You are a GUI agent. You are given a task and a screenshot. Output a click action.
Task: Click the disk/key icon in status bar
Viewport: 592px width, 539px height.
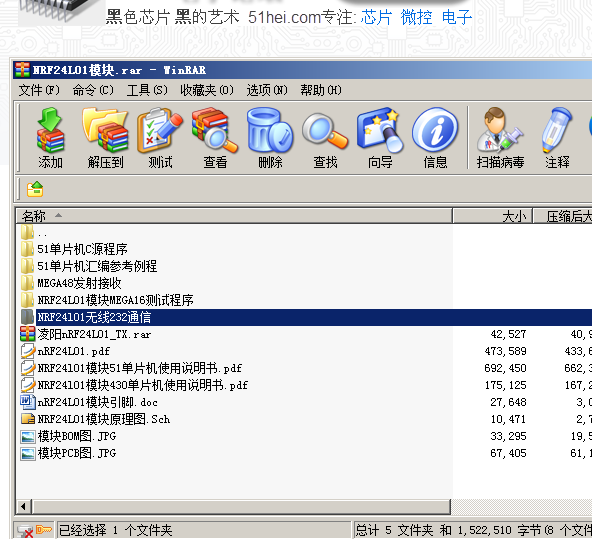[x=35, y=530]
